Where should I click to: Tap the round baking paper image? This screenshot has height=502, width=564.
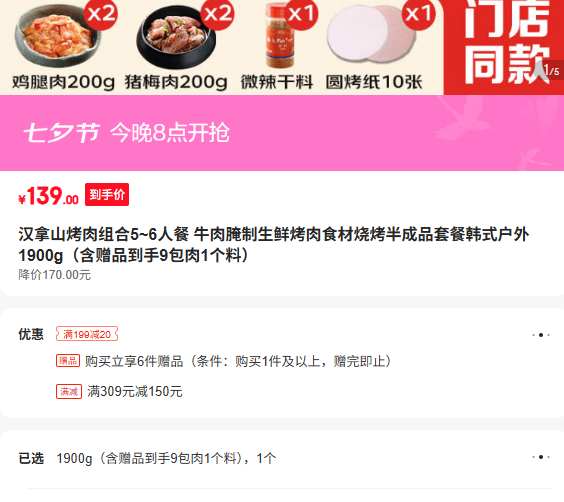coord(370,34)
